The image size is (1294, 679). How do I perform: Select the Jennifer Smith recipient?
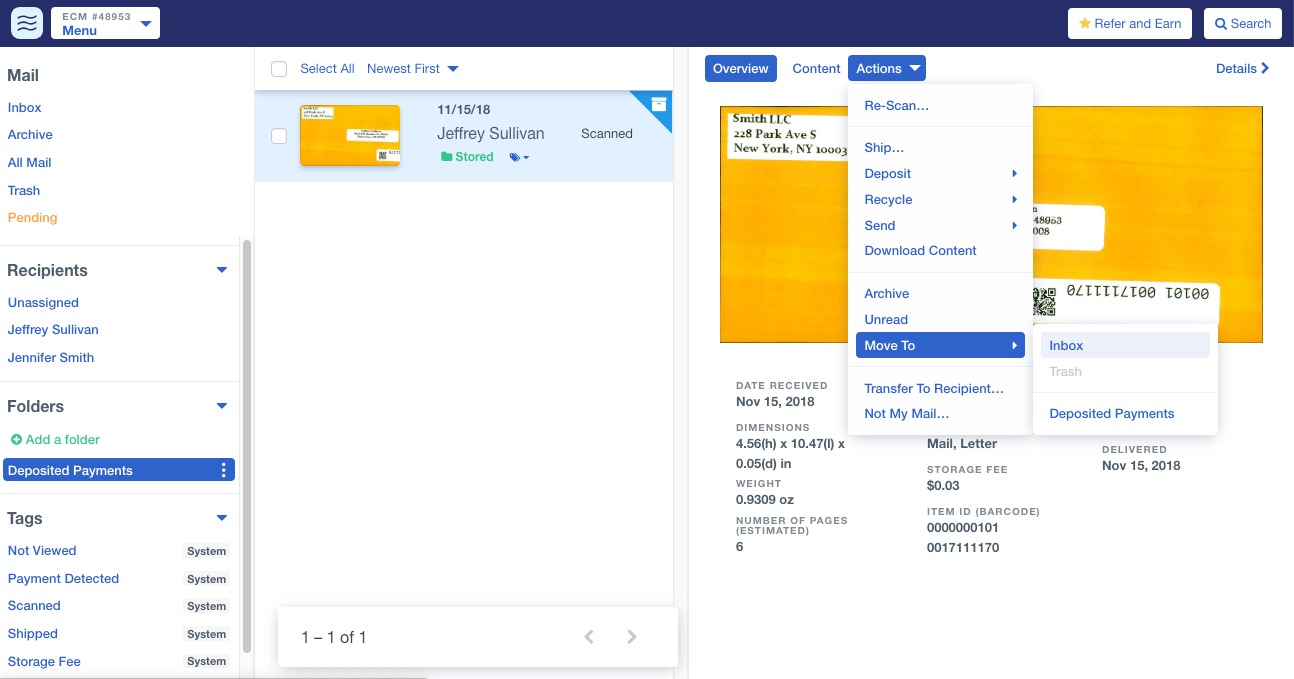click(50, 357)
